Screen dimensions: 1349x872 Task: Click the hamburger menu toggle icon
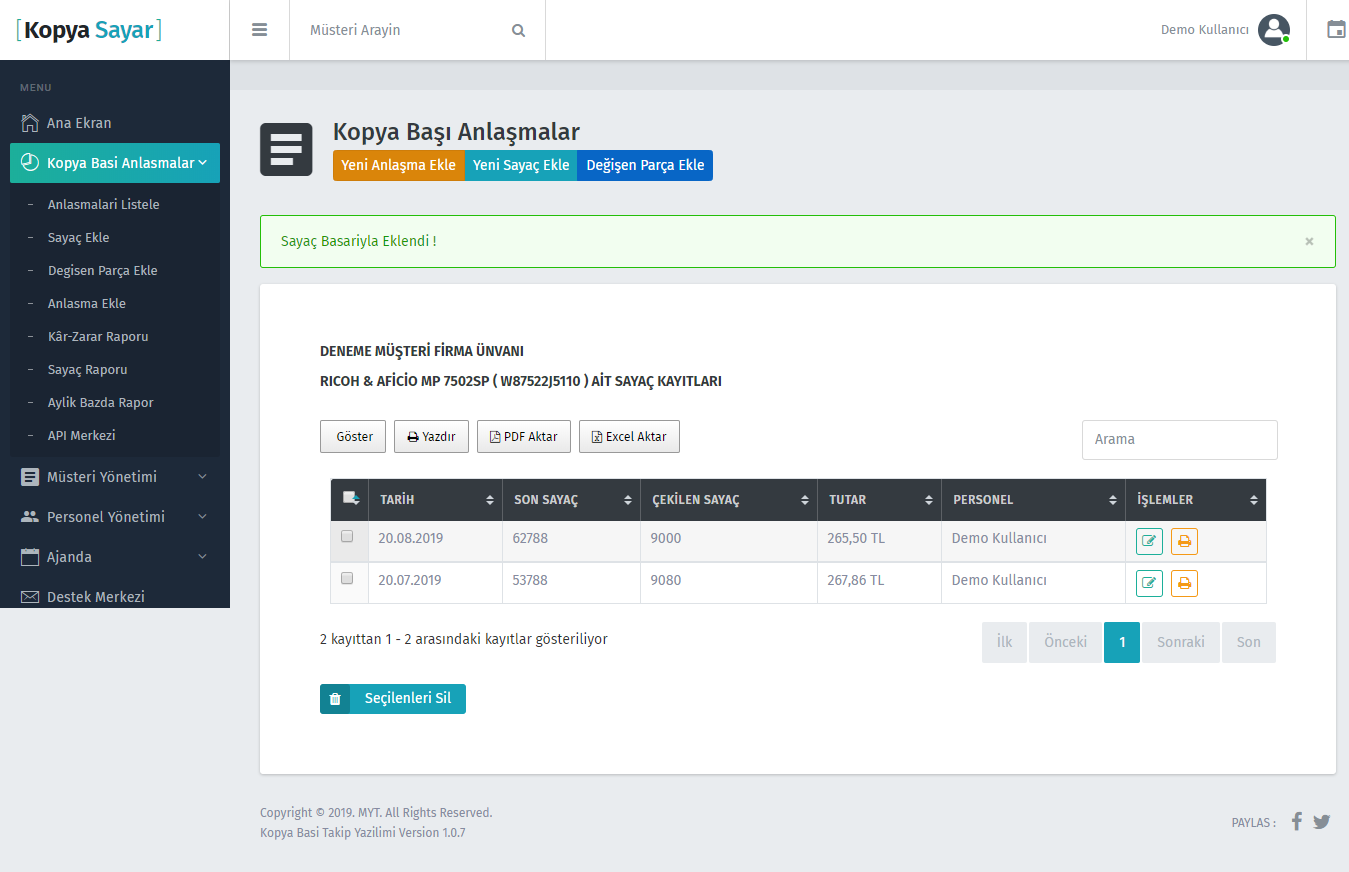[x=259, y=30]
